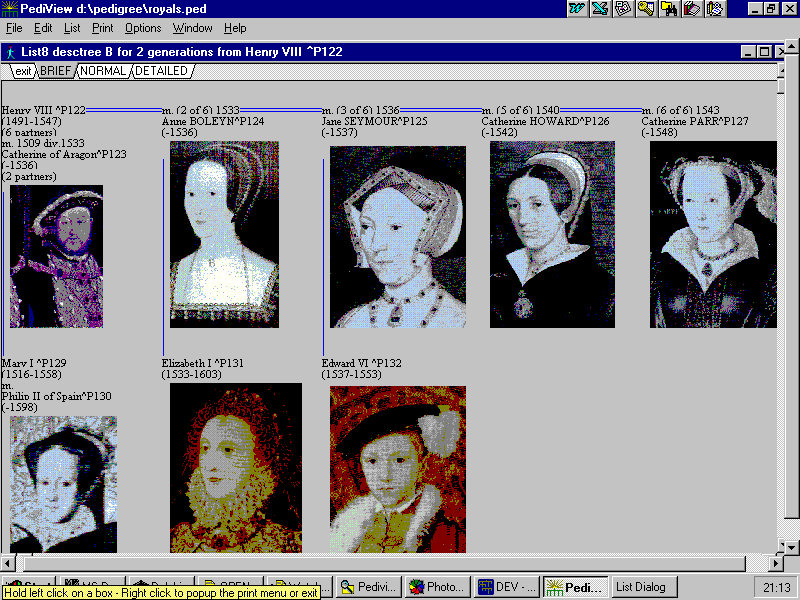Click the key icon in the shortcut bar
800x600 pixels.
pos(646,9)
